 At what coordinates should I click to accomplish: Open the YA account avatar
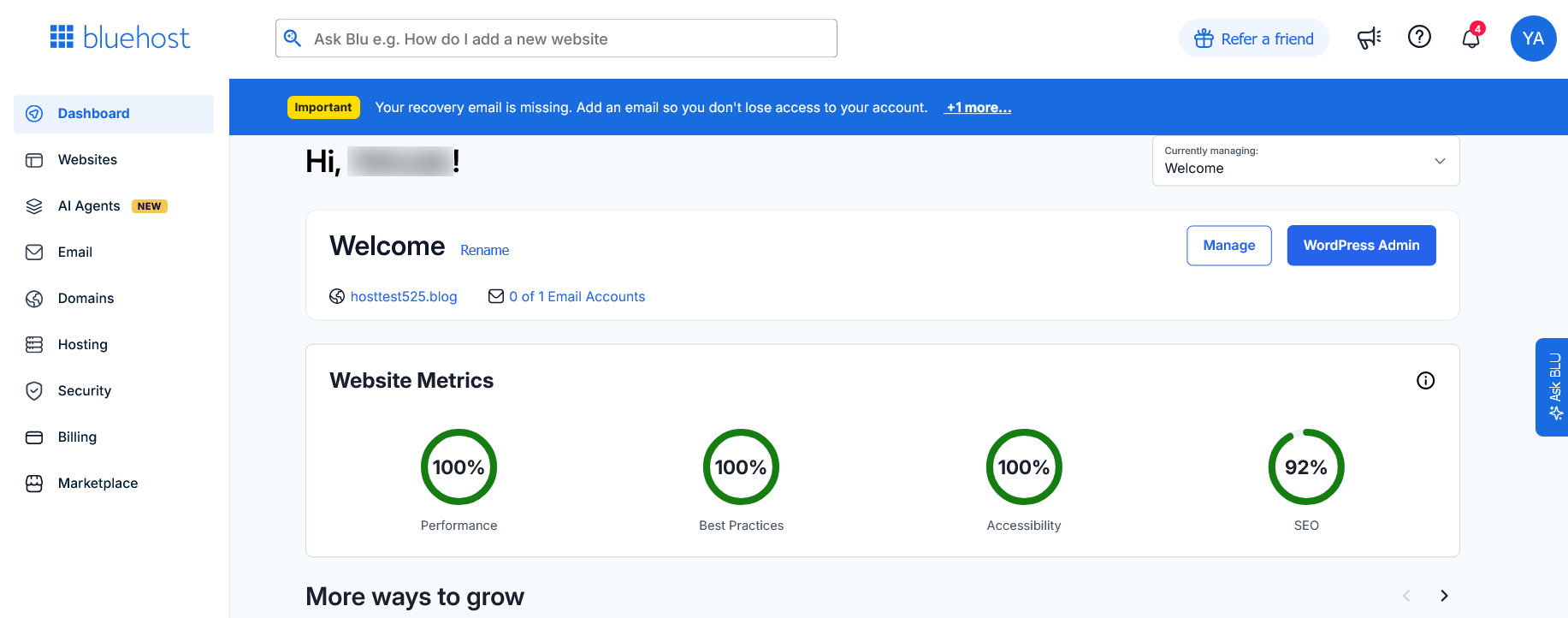(1533, 39)
